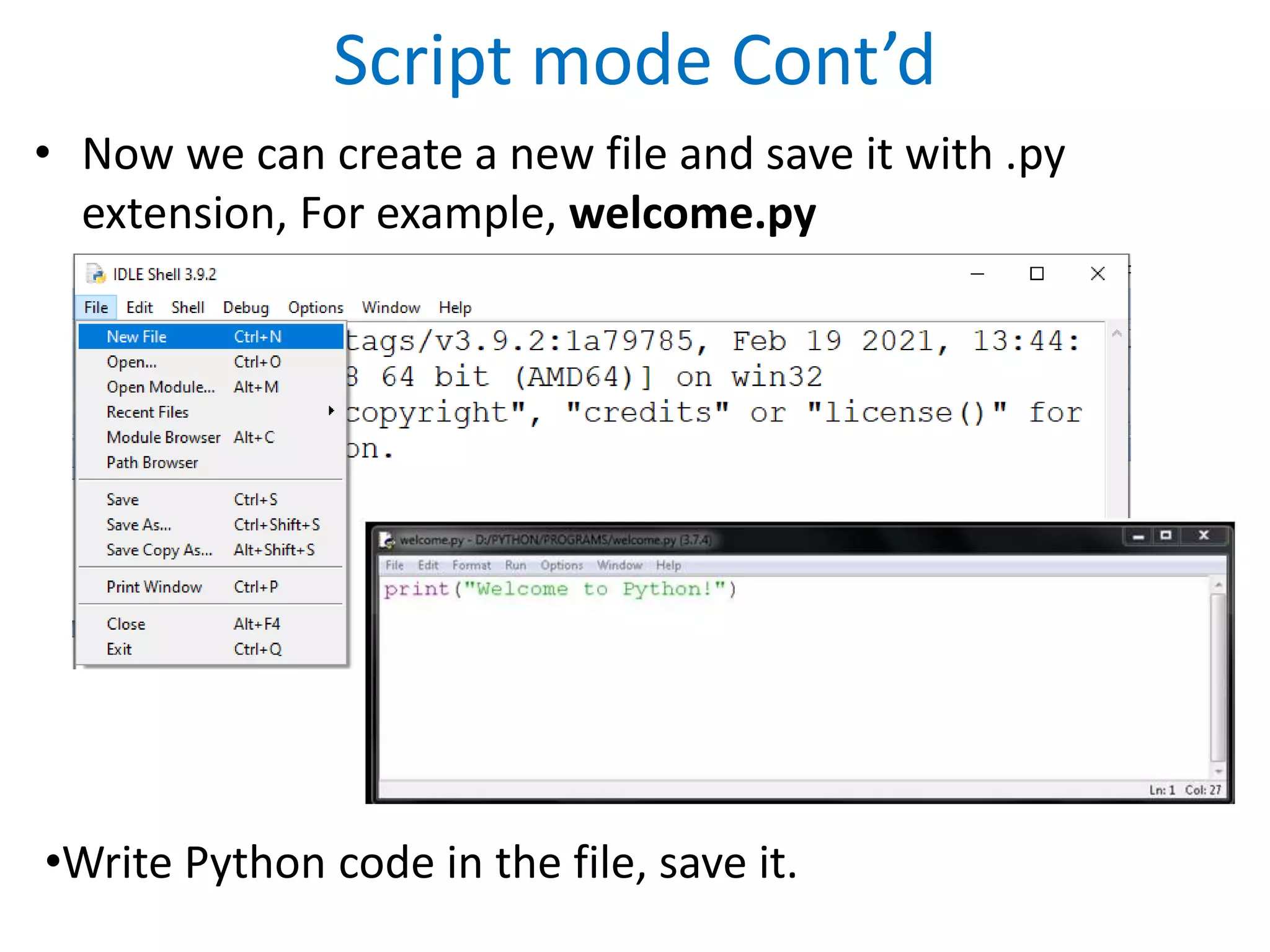The height and width of the screenshot is (952, 1270).
Task: Choose Print Window from the File menu
Action: click(x=154, y=587)
